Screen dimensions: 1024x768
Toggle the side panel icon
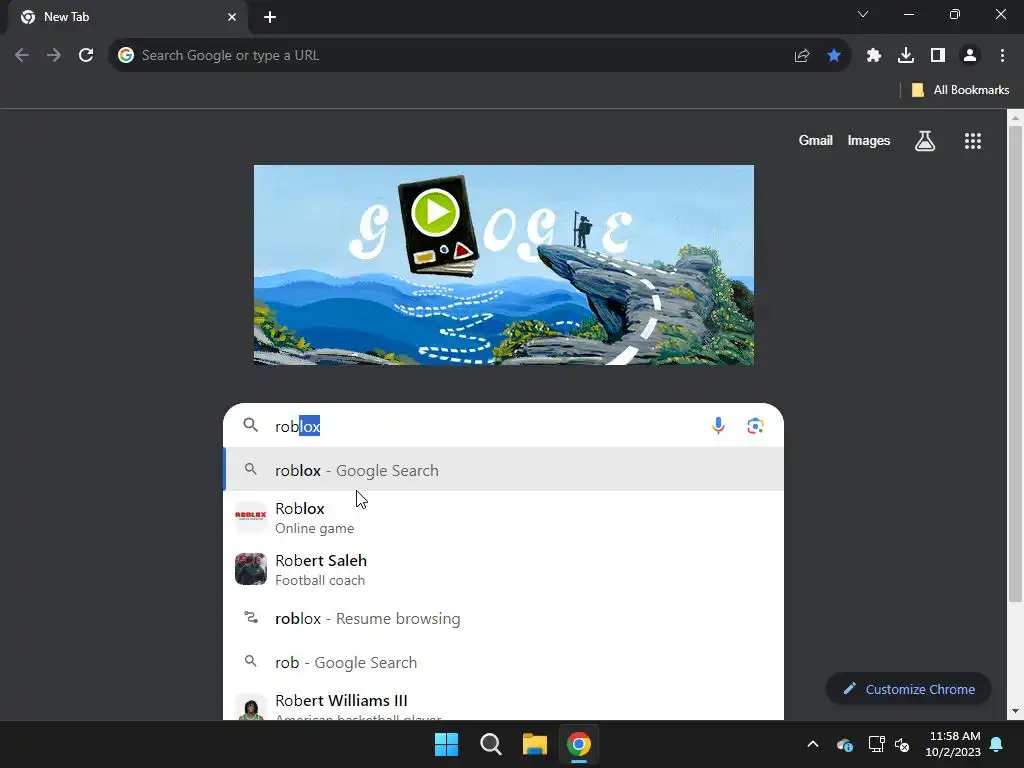click(x=938, y=56)
